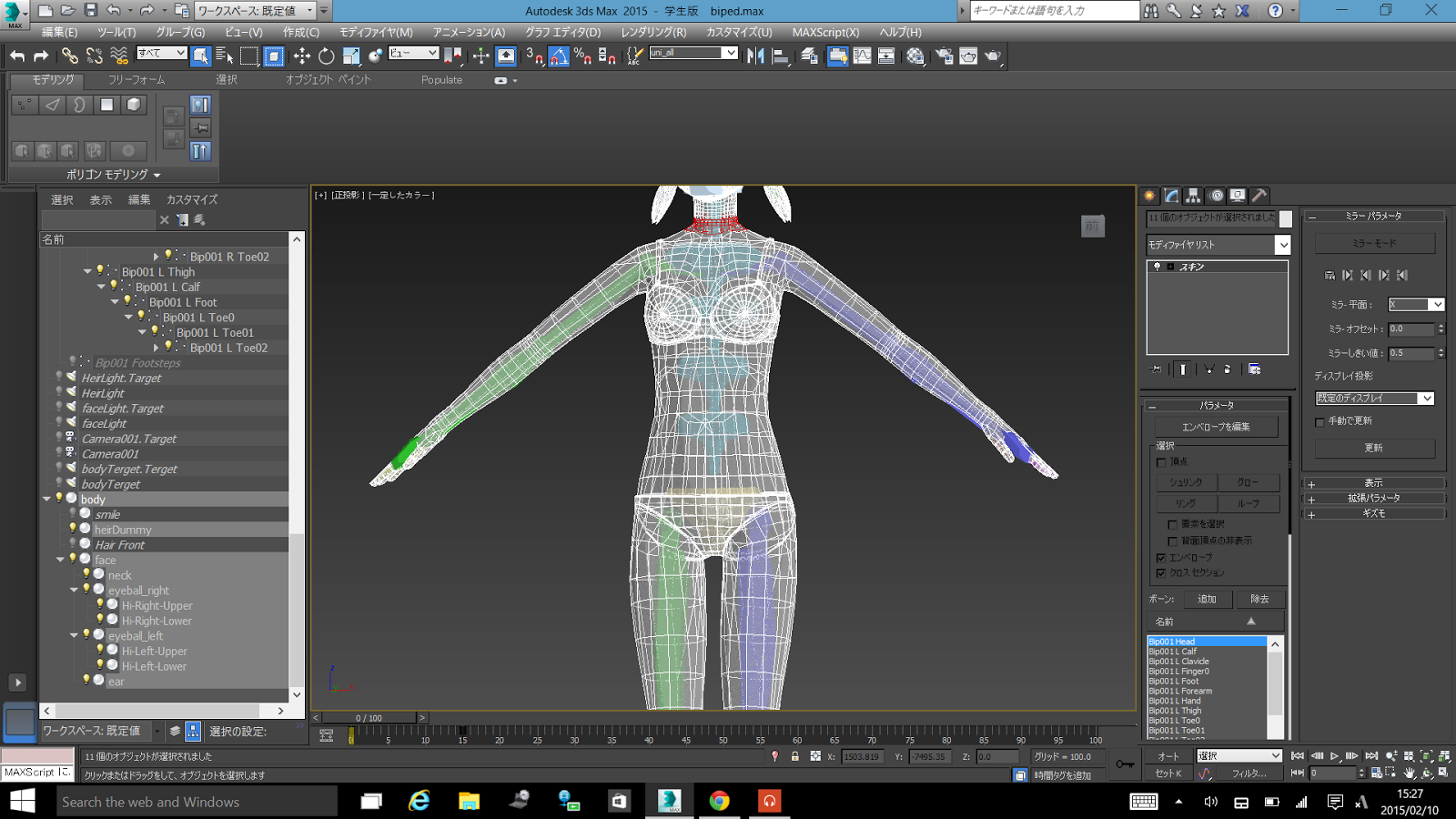1456x819 pixels.
Task: Expand the 拡張パラメータ rollout
Action: point(1373,499)
